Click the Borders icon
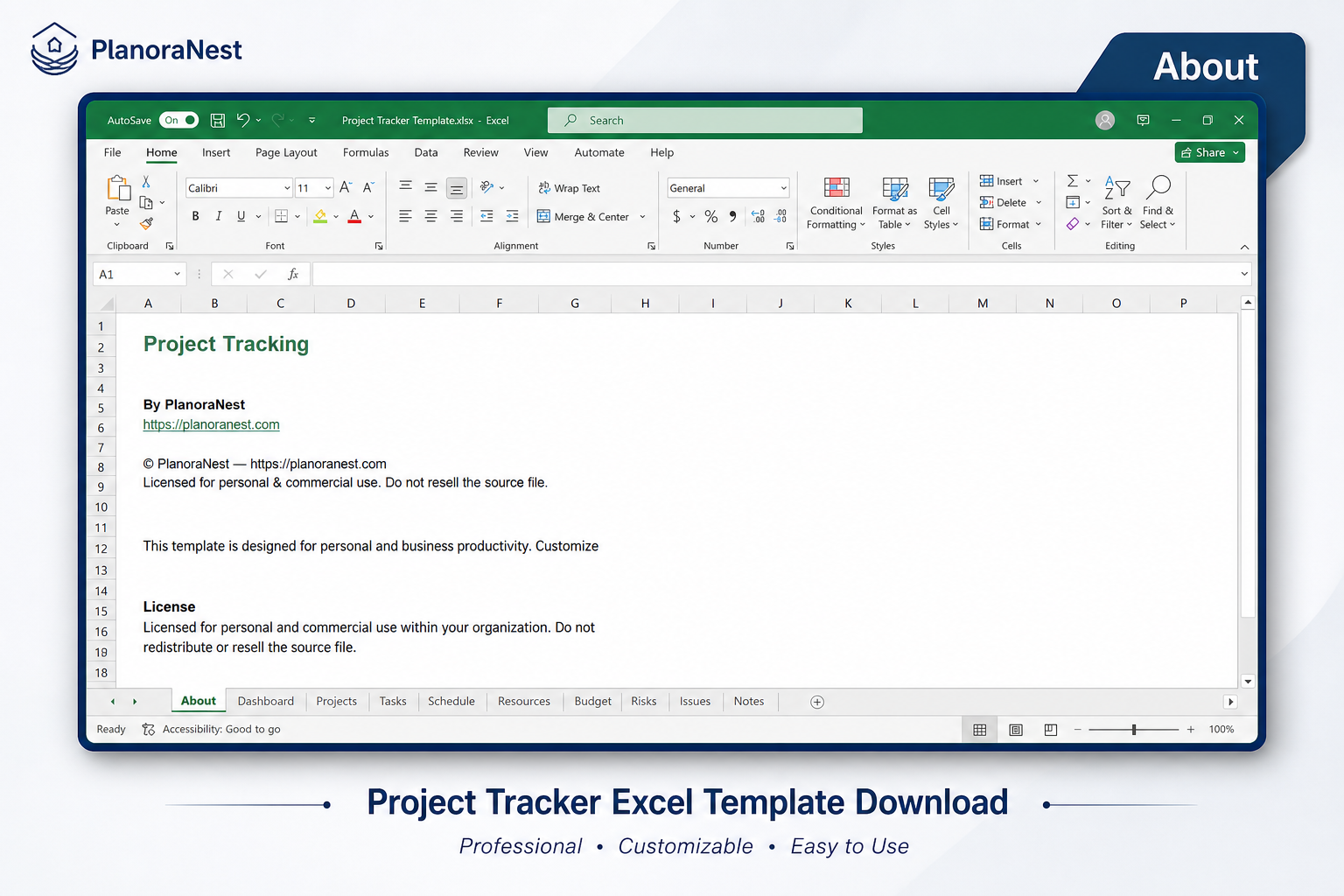1344x896 pixels. pos(281,216)
